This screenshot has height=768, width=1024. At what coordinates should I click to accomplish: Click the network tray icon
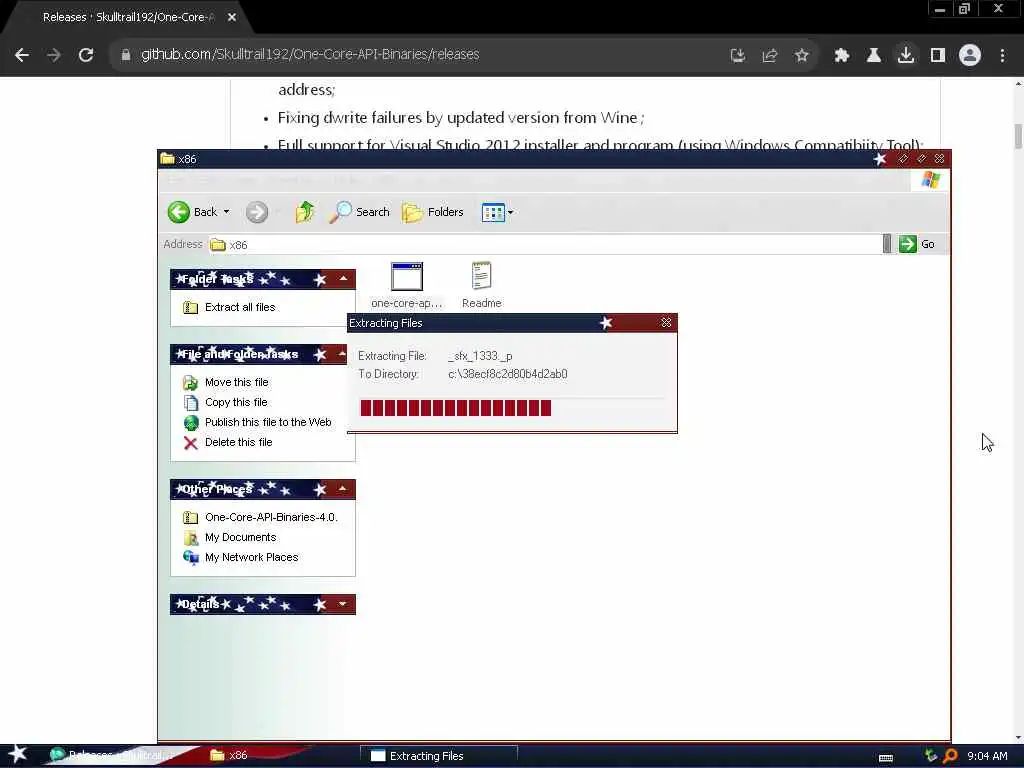(x=931, y=756)
